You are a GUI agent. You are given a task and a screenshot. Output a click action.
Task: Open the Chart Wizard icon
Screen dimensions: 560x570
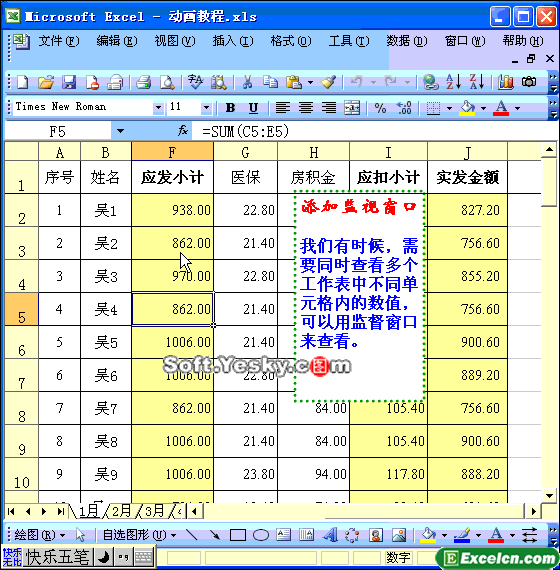click(x=506, y=82)
